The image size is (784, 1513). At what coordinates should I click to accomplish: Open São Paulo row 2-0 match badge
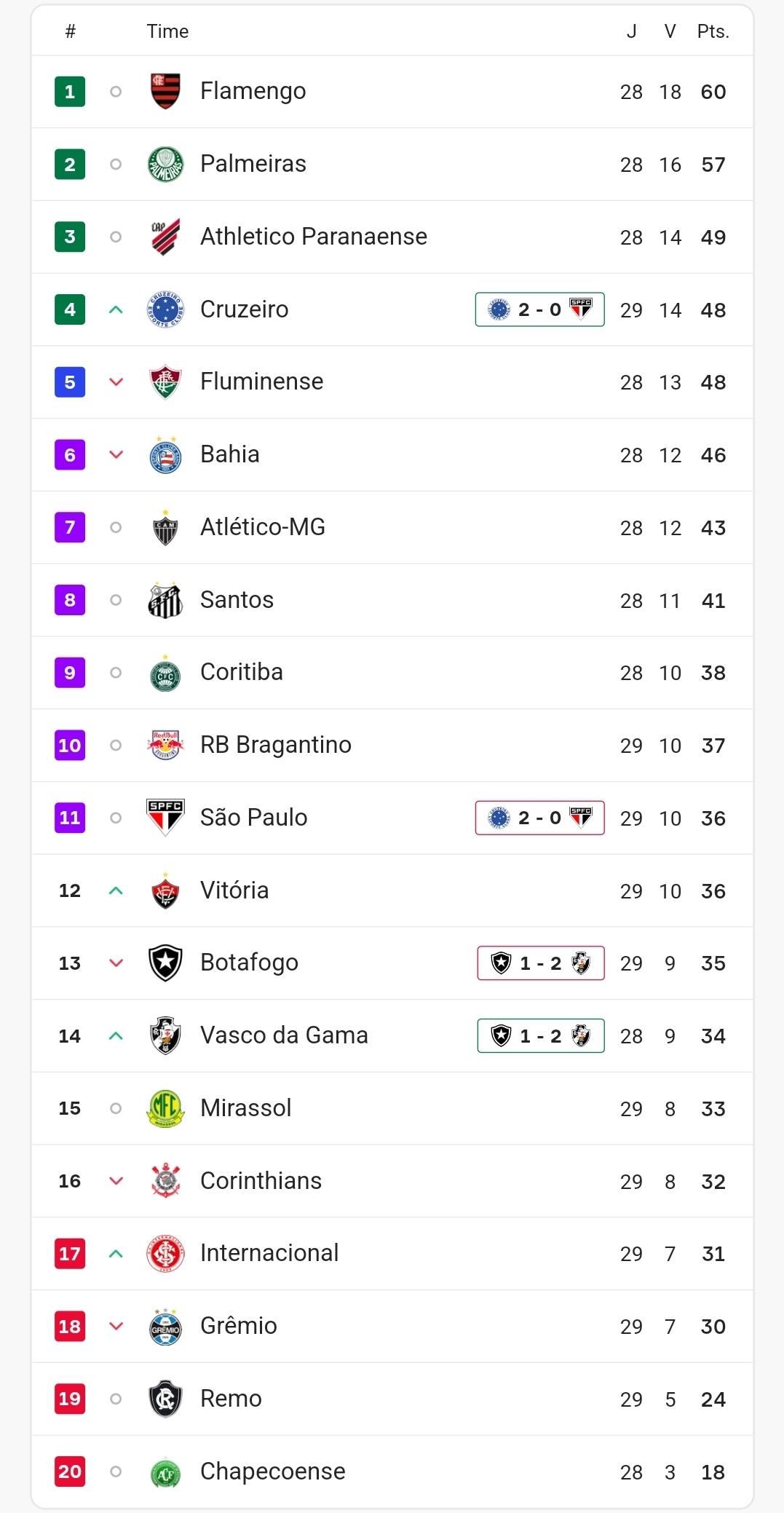[x=539, y=818]
